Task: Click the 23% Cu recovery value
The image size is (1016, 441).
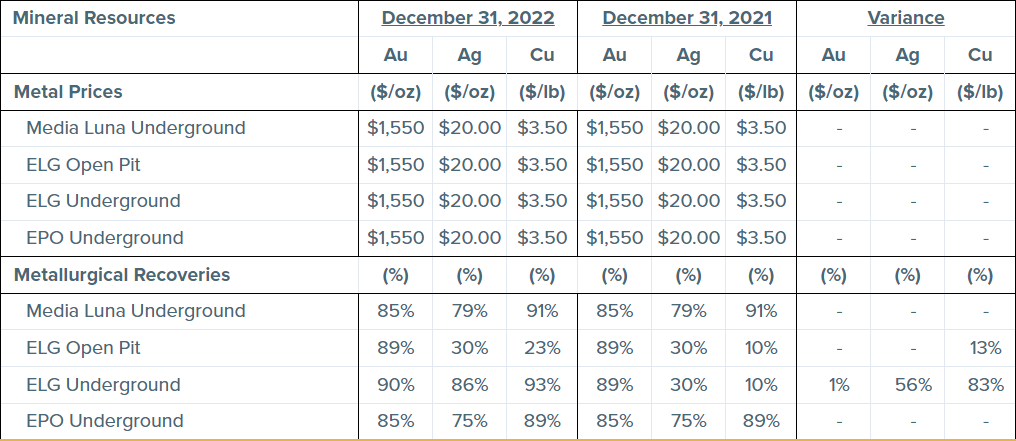Action: click(x=542, y=348)
